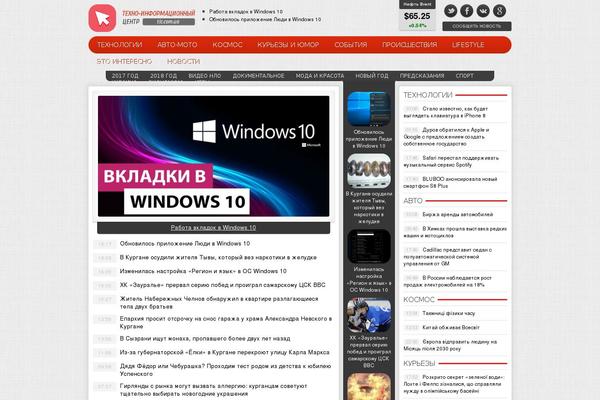Screen dimensions: 600x400
Task: Click the thumbnail for the Курган drug story
Action: pyautogui.click(x=369, y=171)
